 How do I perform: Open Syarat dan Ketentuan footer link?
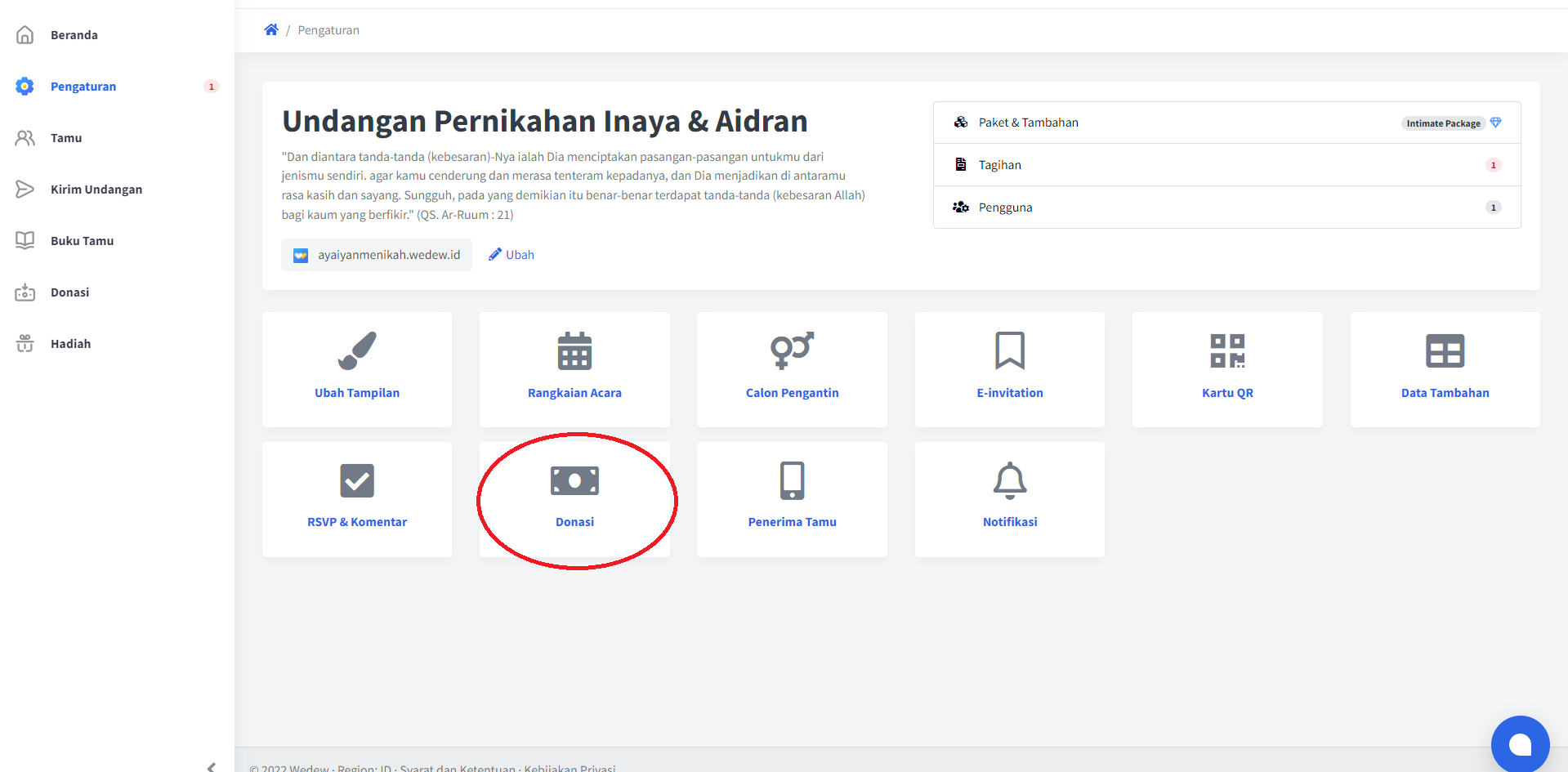click(x=458, y=768)
